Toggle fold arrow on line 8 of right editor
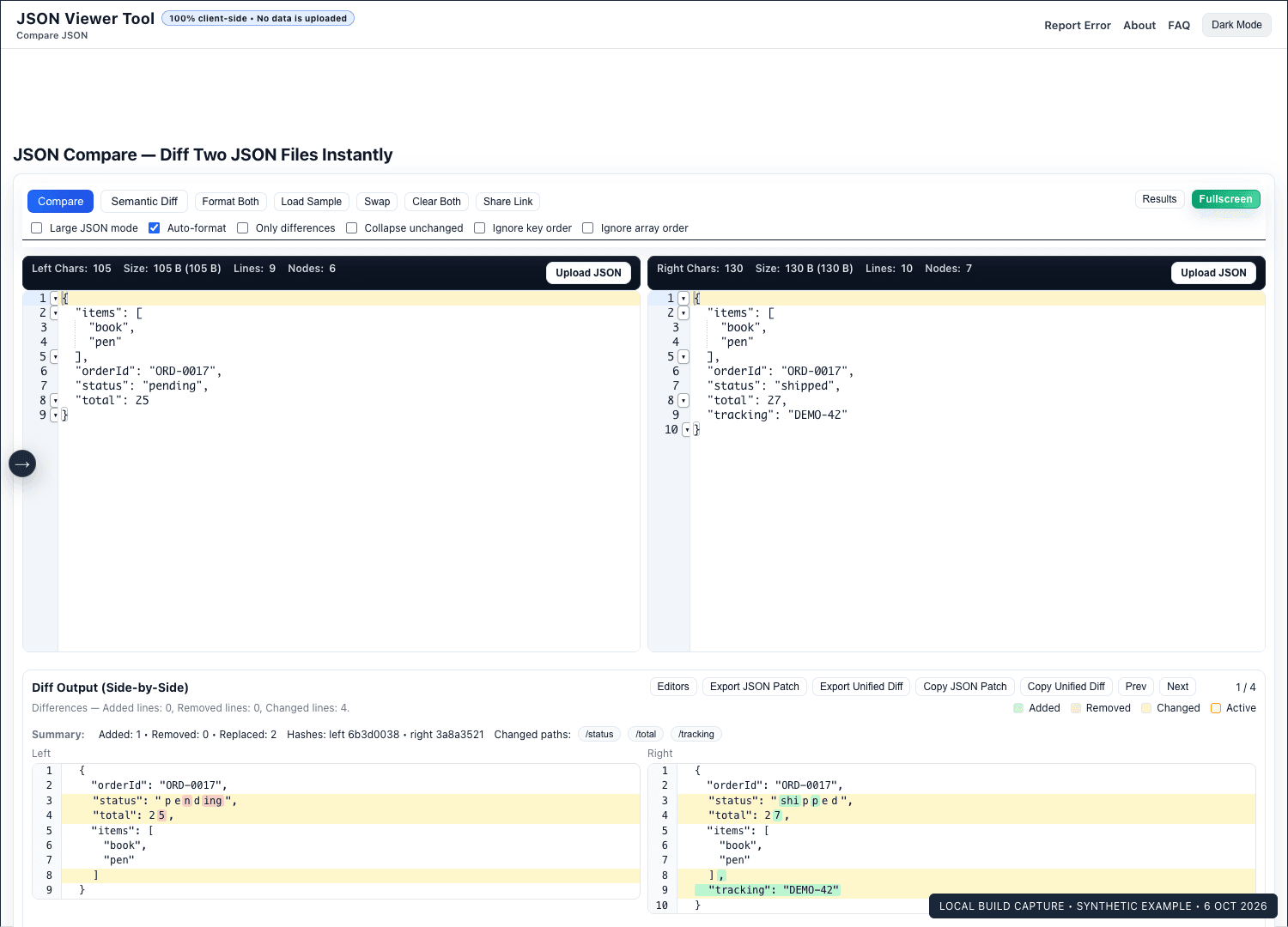The height and width of the screenshot is (927, 1288). [x=683, y=401]
